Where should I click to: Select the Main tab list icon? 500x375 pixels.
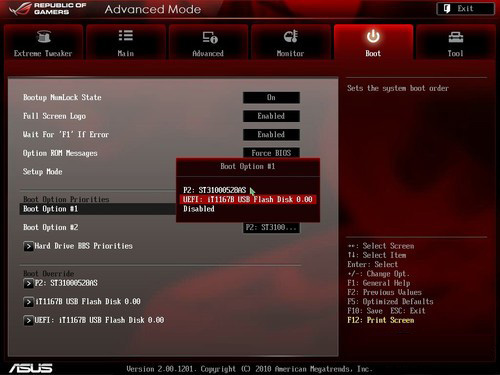(x=126, y=35)
